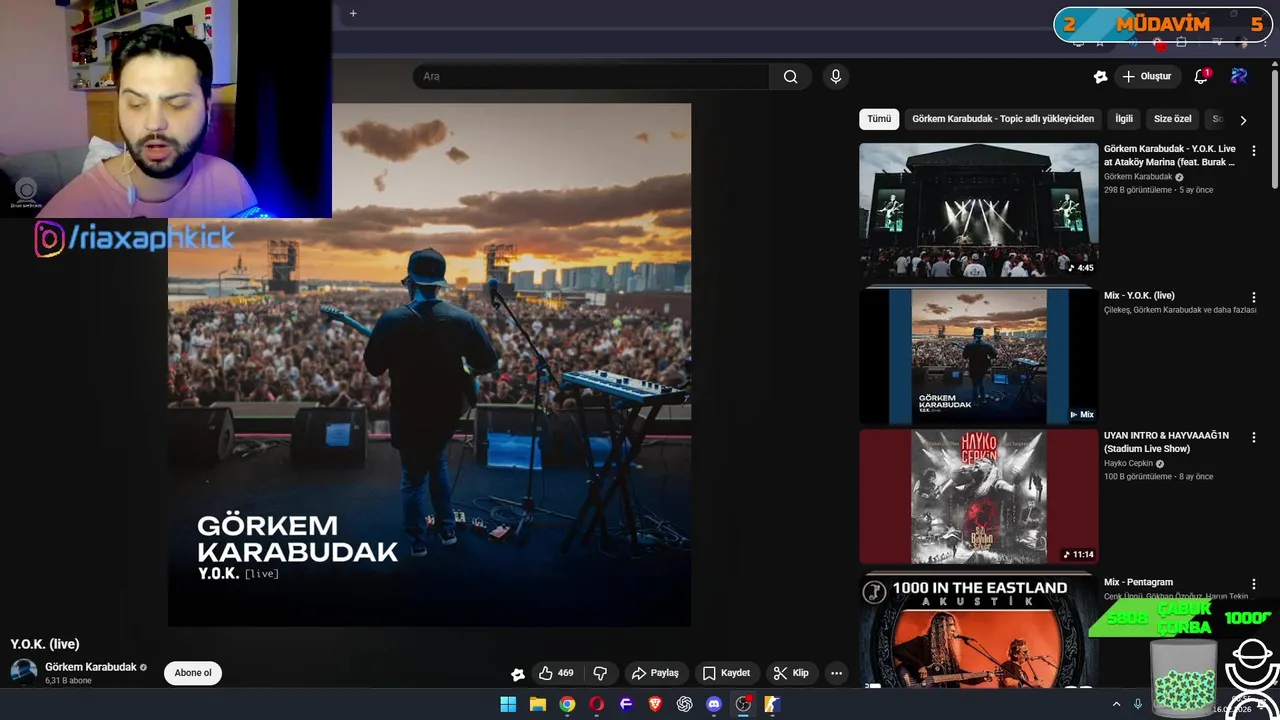
Task: Open the account profile avatar menu
Action: click(1239, 77)
